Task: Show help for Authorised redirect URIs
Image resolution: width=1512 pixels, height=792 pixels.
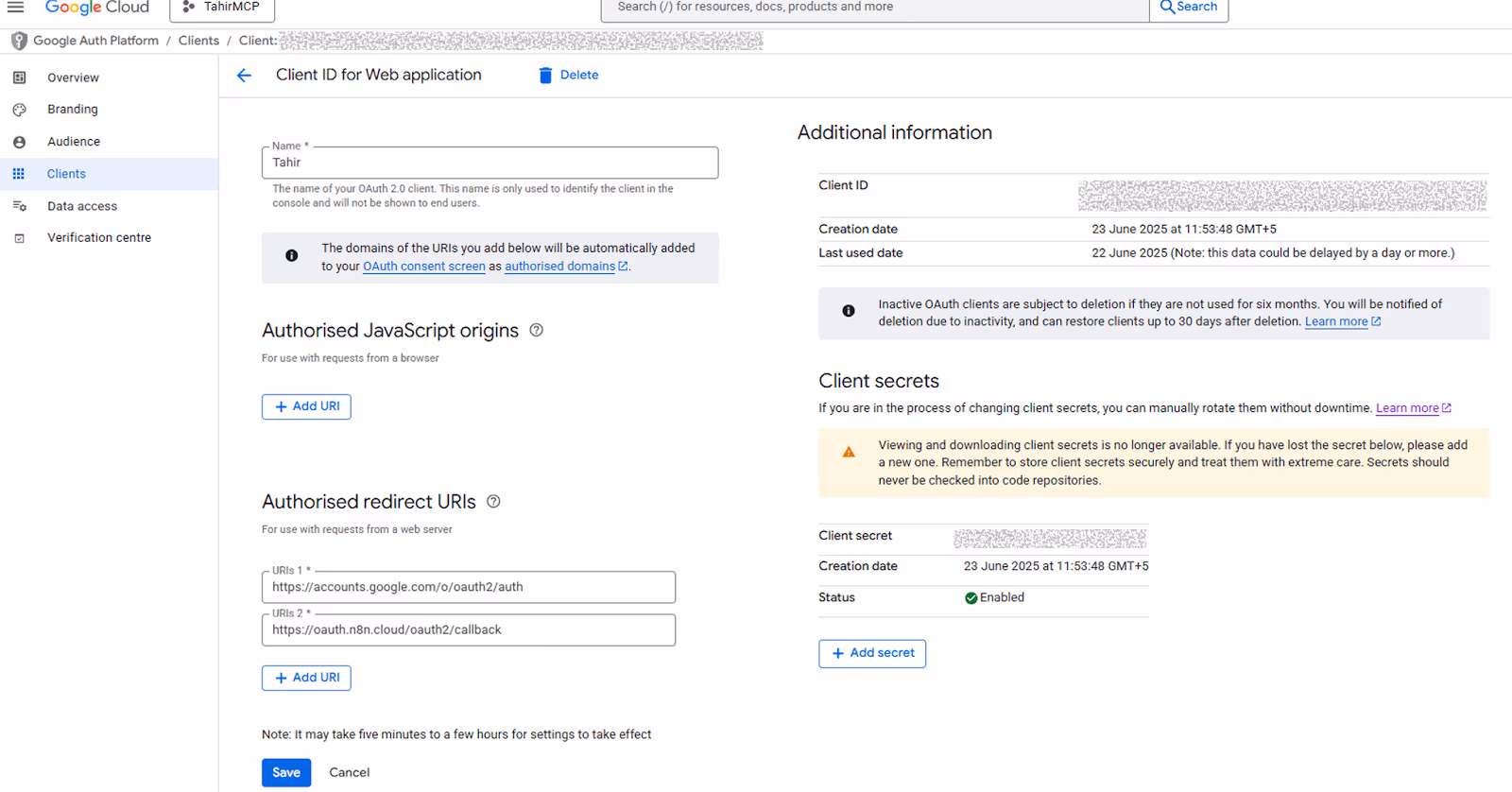Action: coord(493,502)
